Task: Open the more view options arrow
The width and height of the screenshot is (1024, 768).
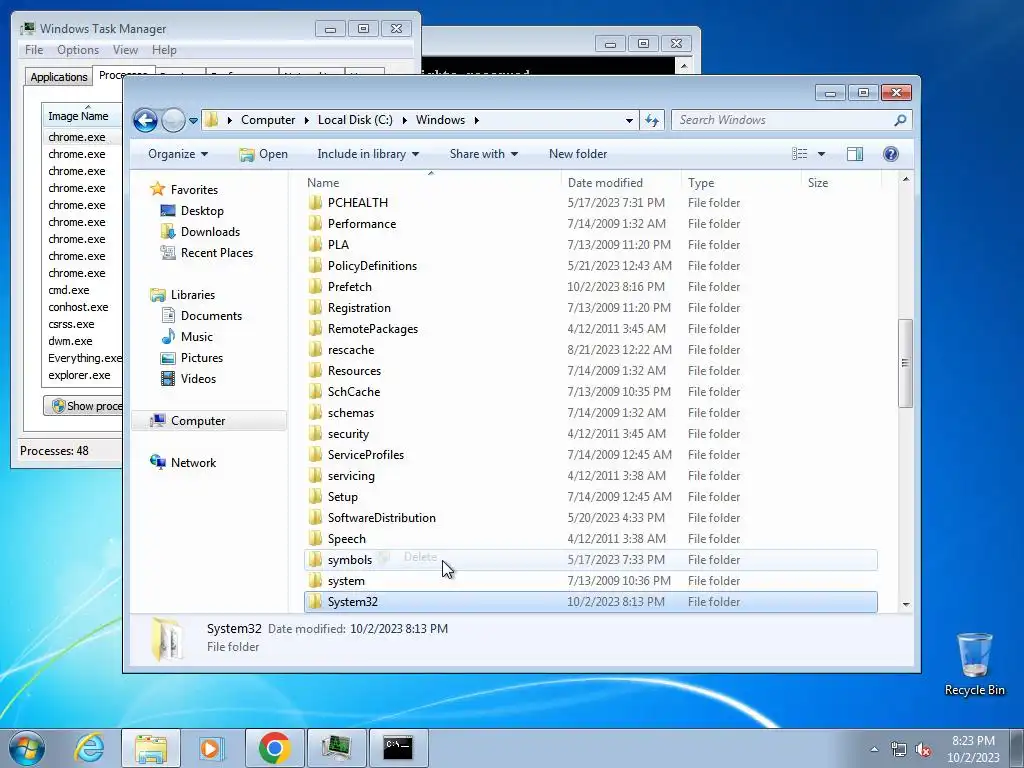Action: click(x=822, y=154)
